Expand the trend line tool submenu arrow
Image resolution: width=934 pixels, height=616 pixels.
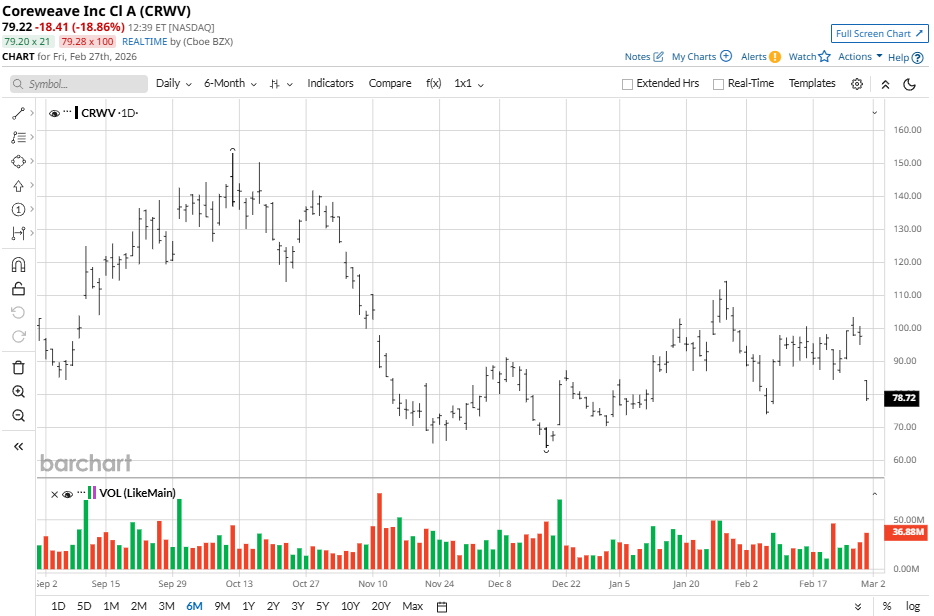point(32,113)
